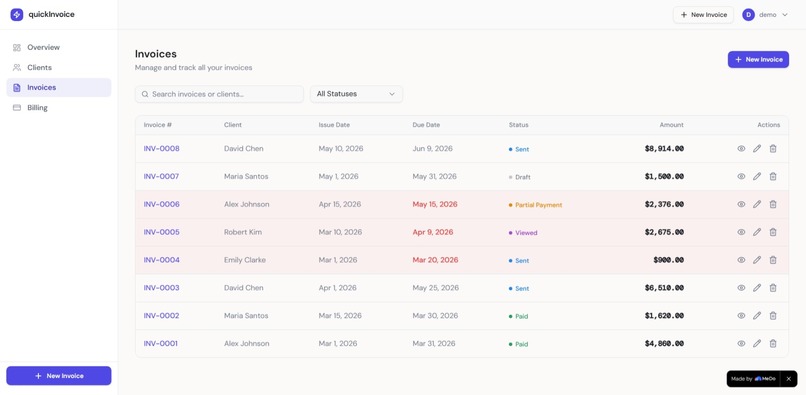Image resolution: width=806 pixels, height=395 pixels.
Task: Click client name Emily Clarke
Action: coord(245,260)
